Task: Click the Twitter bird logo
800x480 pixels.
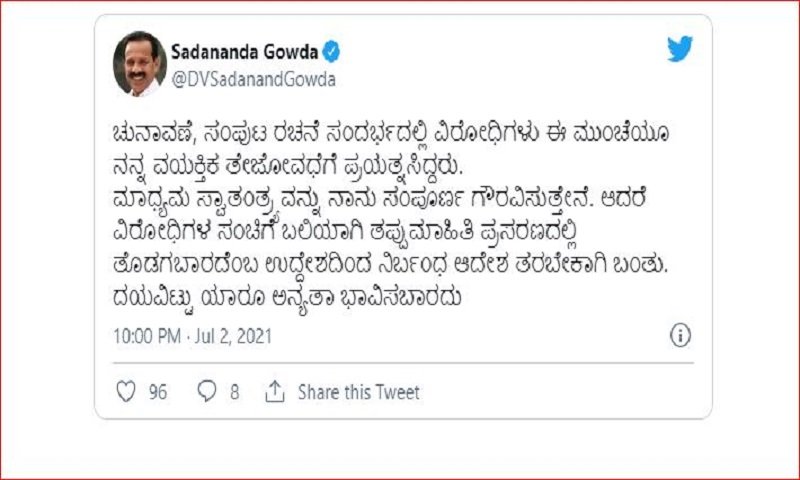Action: tap(680, 49)
